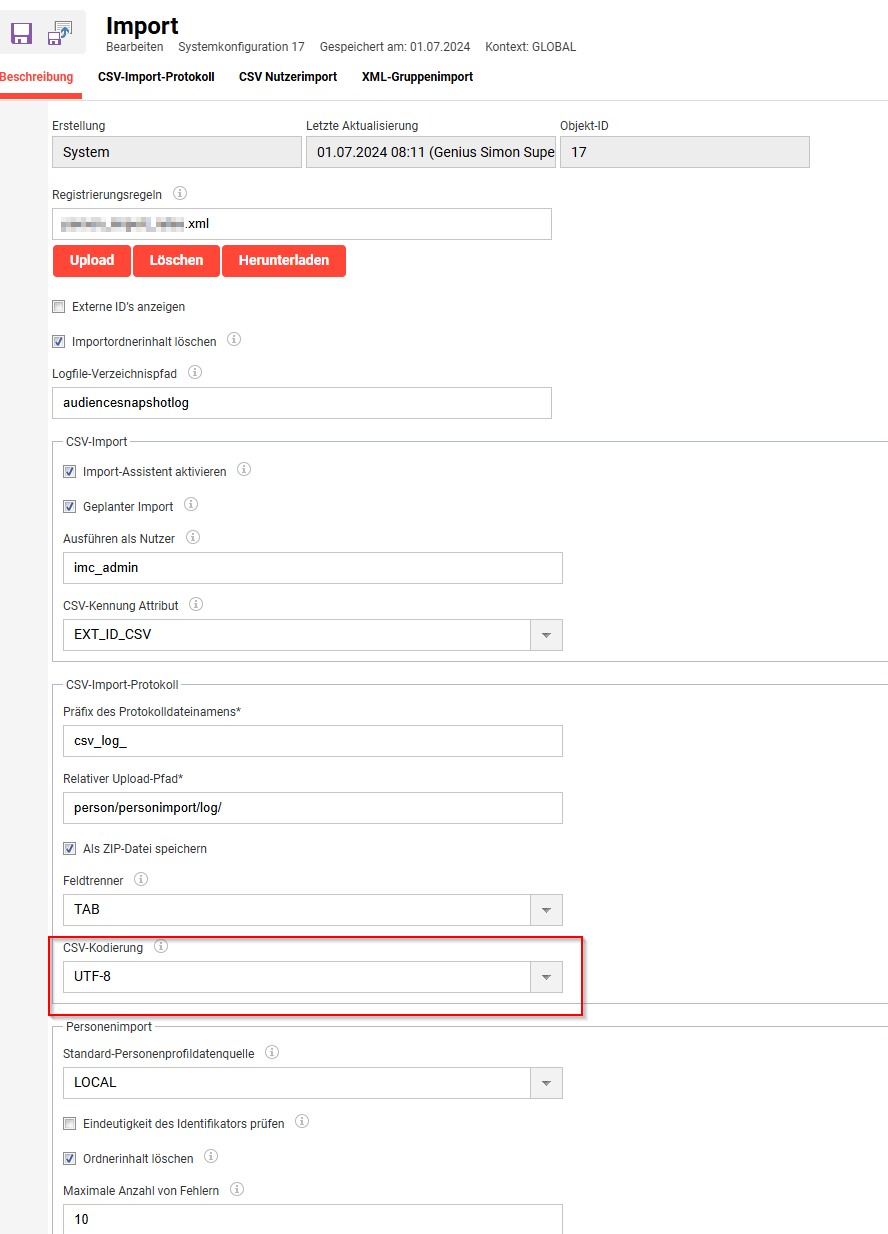Click the Ausführen als Nutzer input field

pos(312,567)
